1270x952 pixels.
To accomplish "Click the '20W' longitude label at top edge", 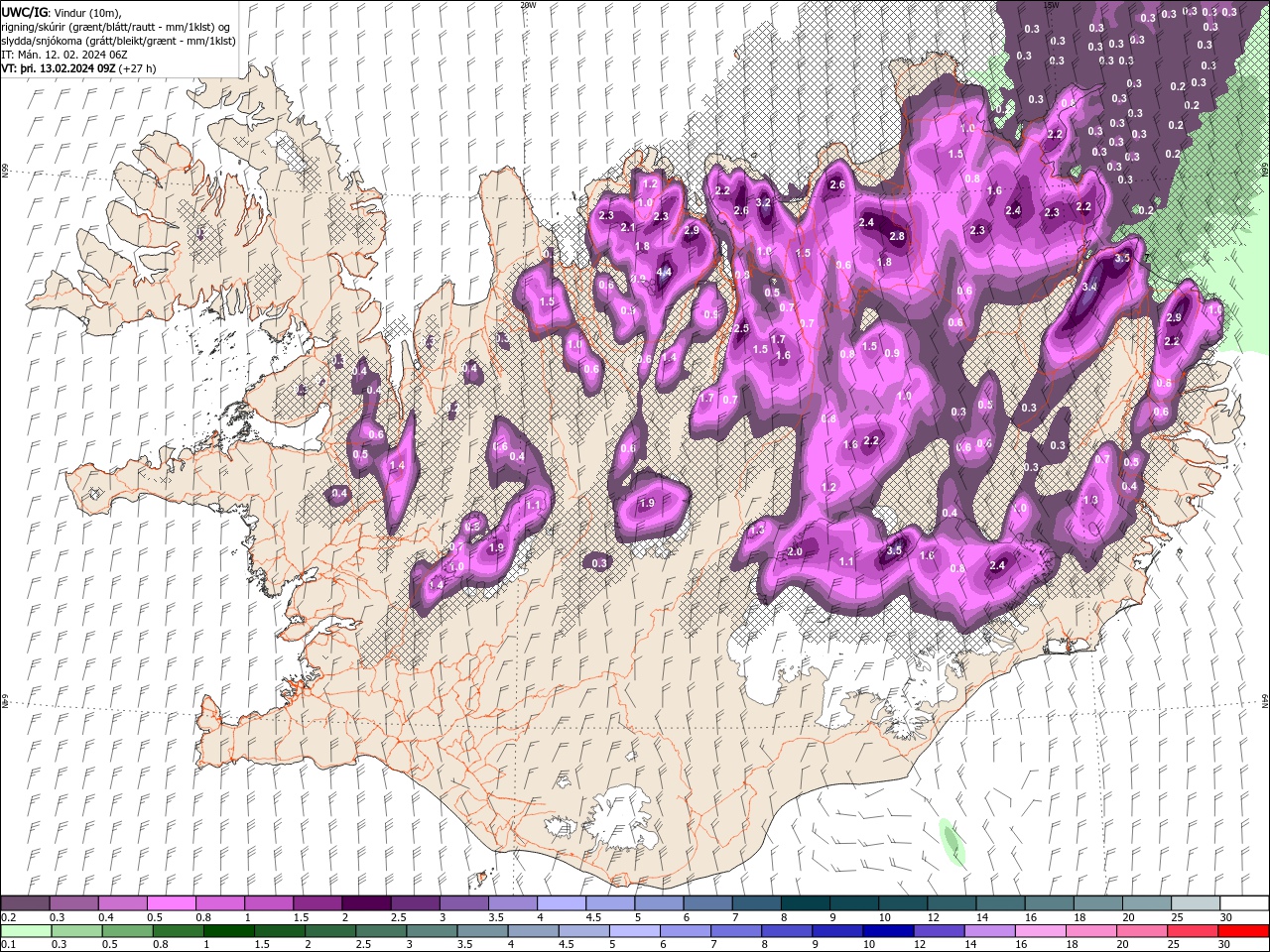I will [x=528, y=5].
